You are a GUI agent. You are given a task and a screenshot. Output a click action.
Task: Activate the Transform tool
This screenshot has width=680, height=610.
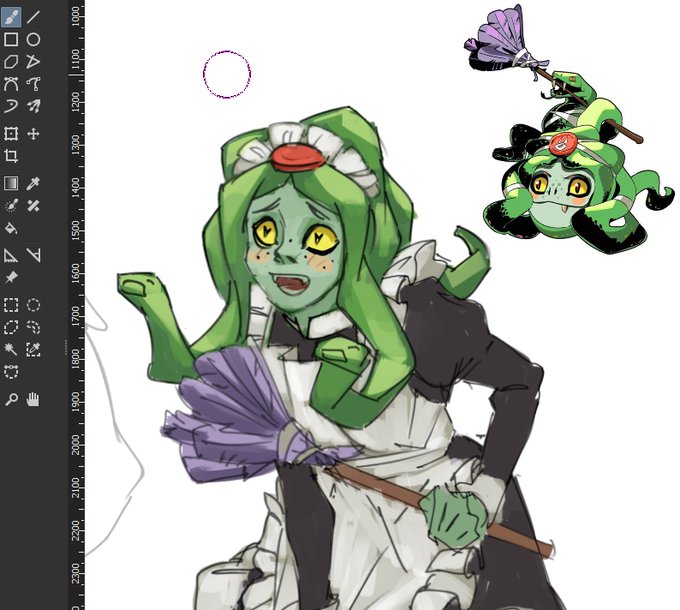[11, 134]
